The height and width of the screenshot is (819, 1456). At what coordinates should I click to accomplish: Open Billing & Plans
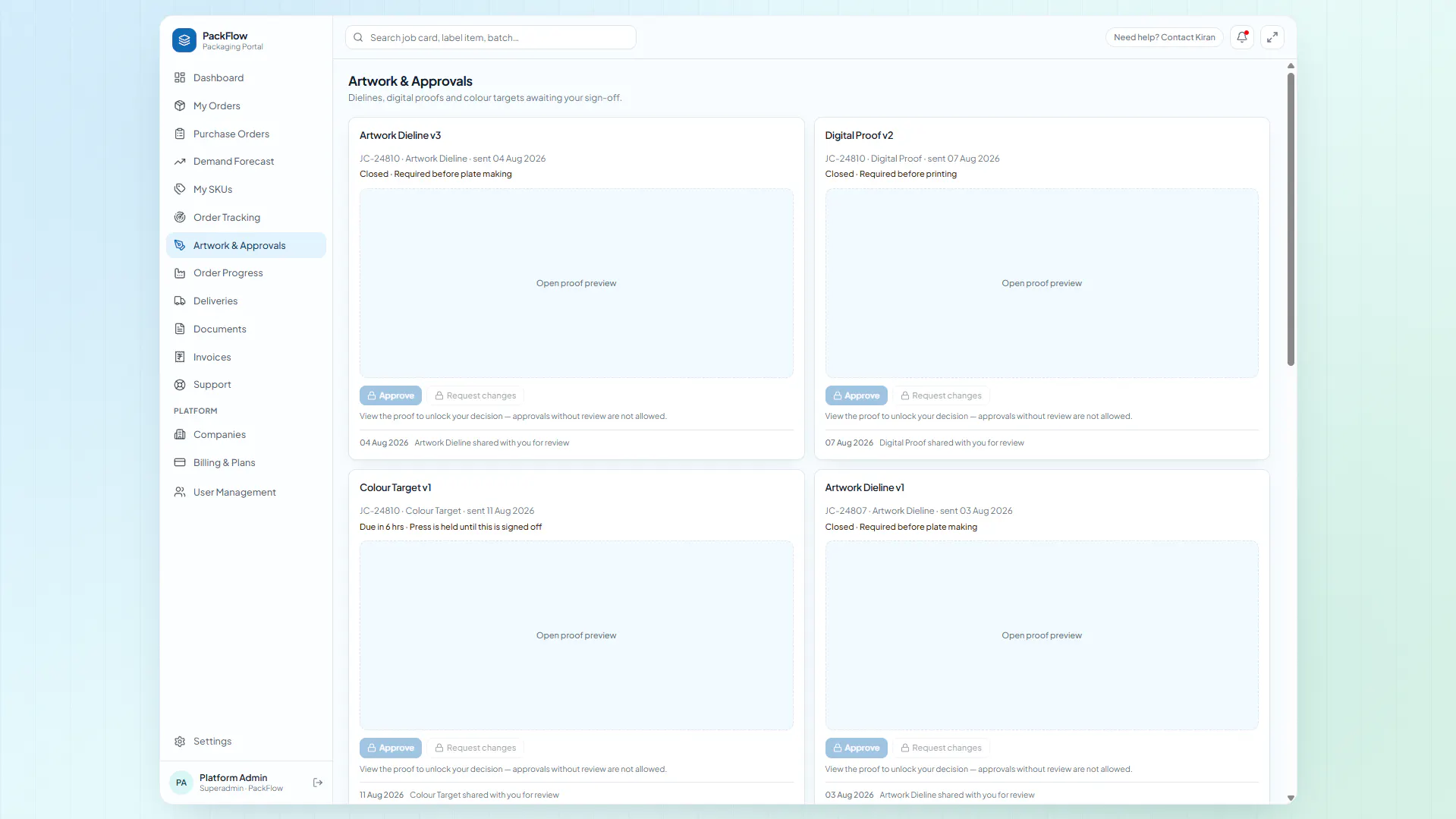pos(246,462)
